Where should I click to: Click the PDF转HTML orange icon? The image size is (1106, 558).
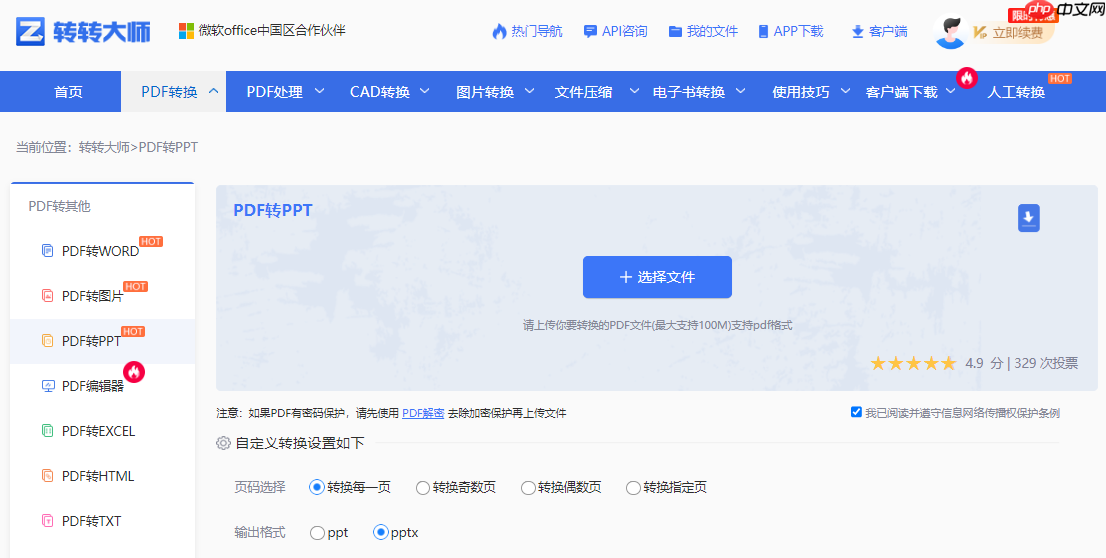pyautogui.click(x=47, y=475)
